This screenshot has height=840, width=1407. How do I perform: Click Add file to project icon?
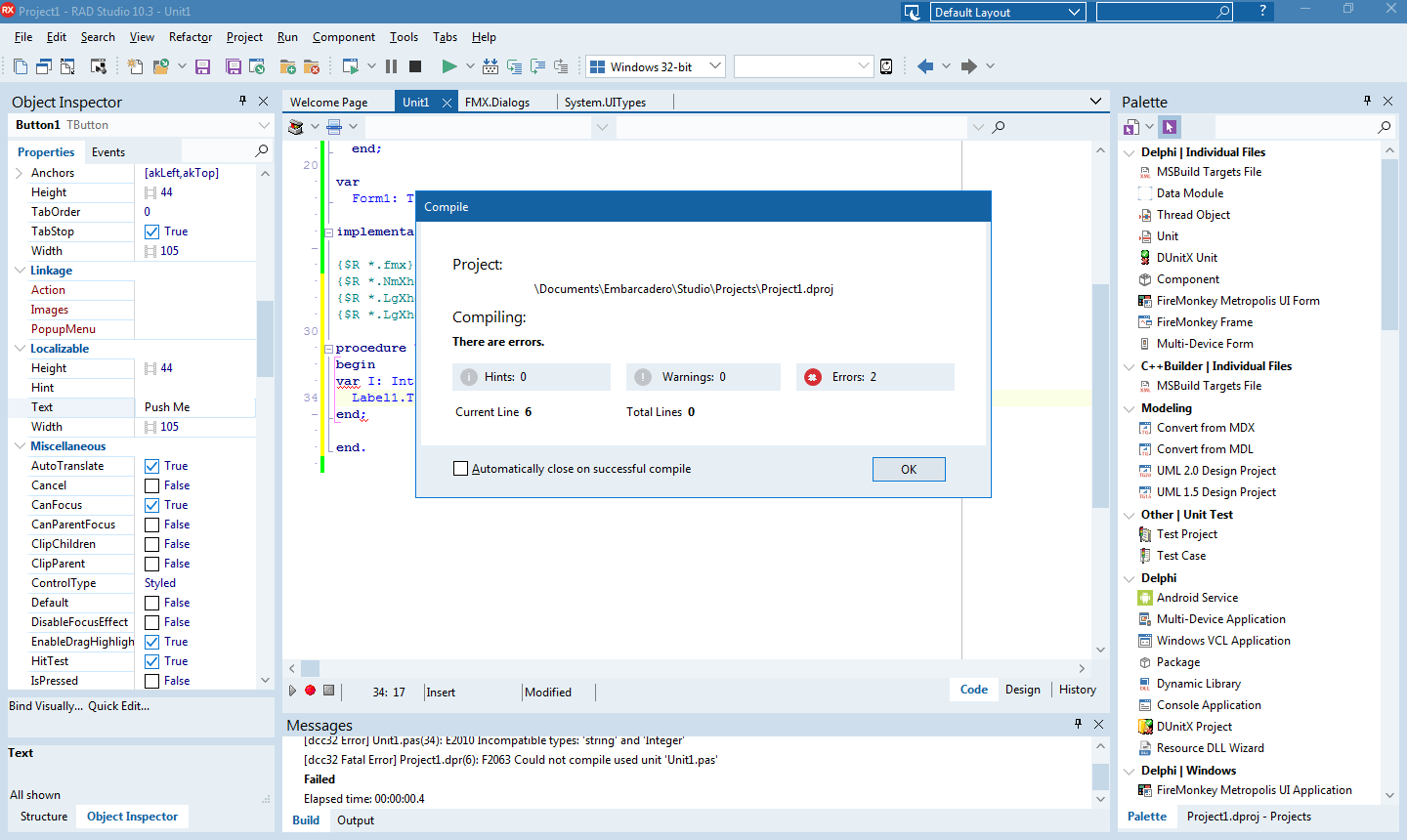coord(288,66)
